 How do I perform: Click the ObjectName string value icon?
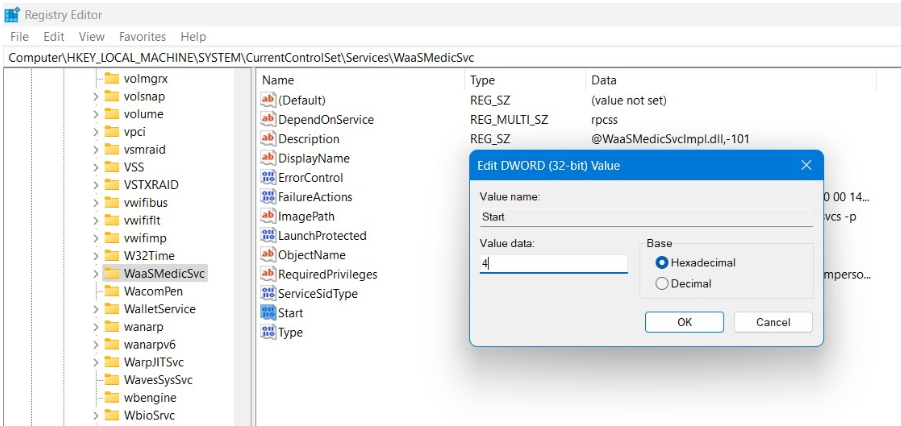(268, 255)
